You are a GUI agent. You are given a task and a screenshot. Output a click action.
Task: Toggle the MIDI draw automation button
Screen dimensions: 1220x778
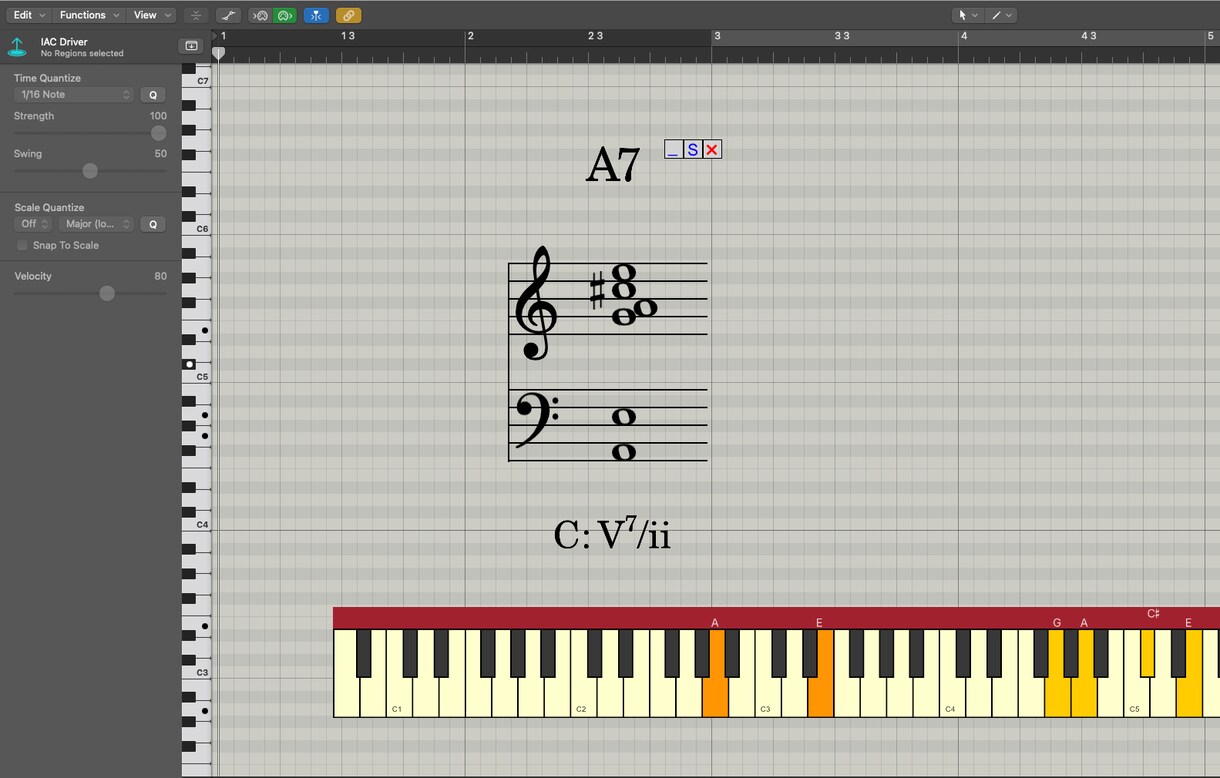coord(228,15)
